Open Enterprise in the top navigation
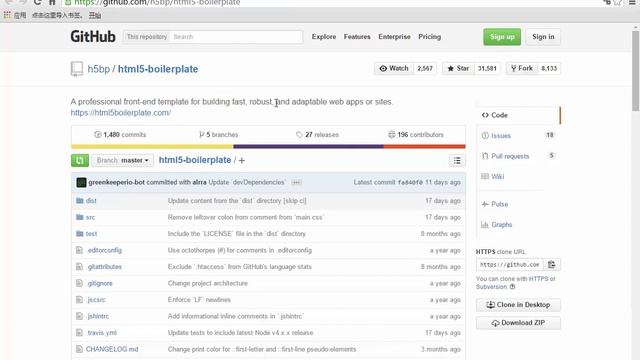 (x=394, y=37)
